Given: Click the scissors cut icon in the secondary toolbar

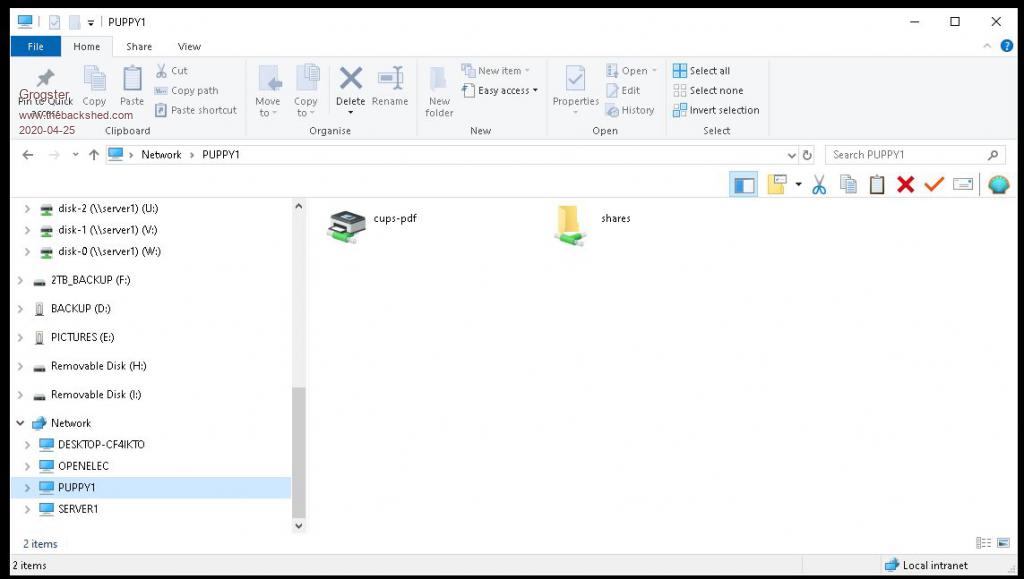Looking at the screenshot, I should [819, 185].
